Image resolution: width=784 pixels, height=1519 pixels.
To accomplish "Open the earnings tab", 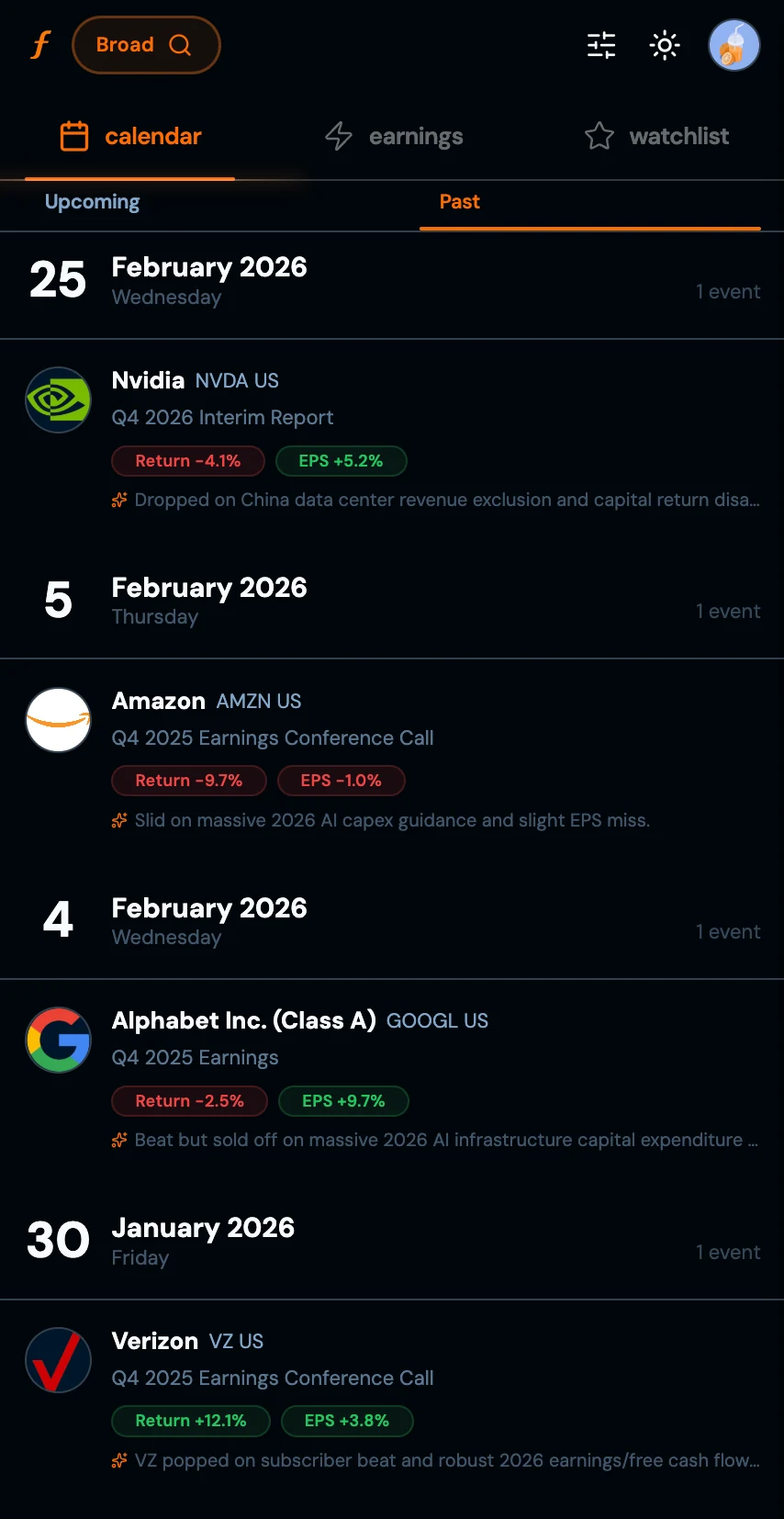I will (394, 137).
